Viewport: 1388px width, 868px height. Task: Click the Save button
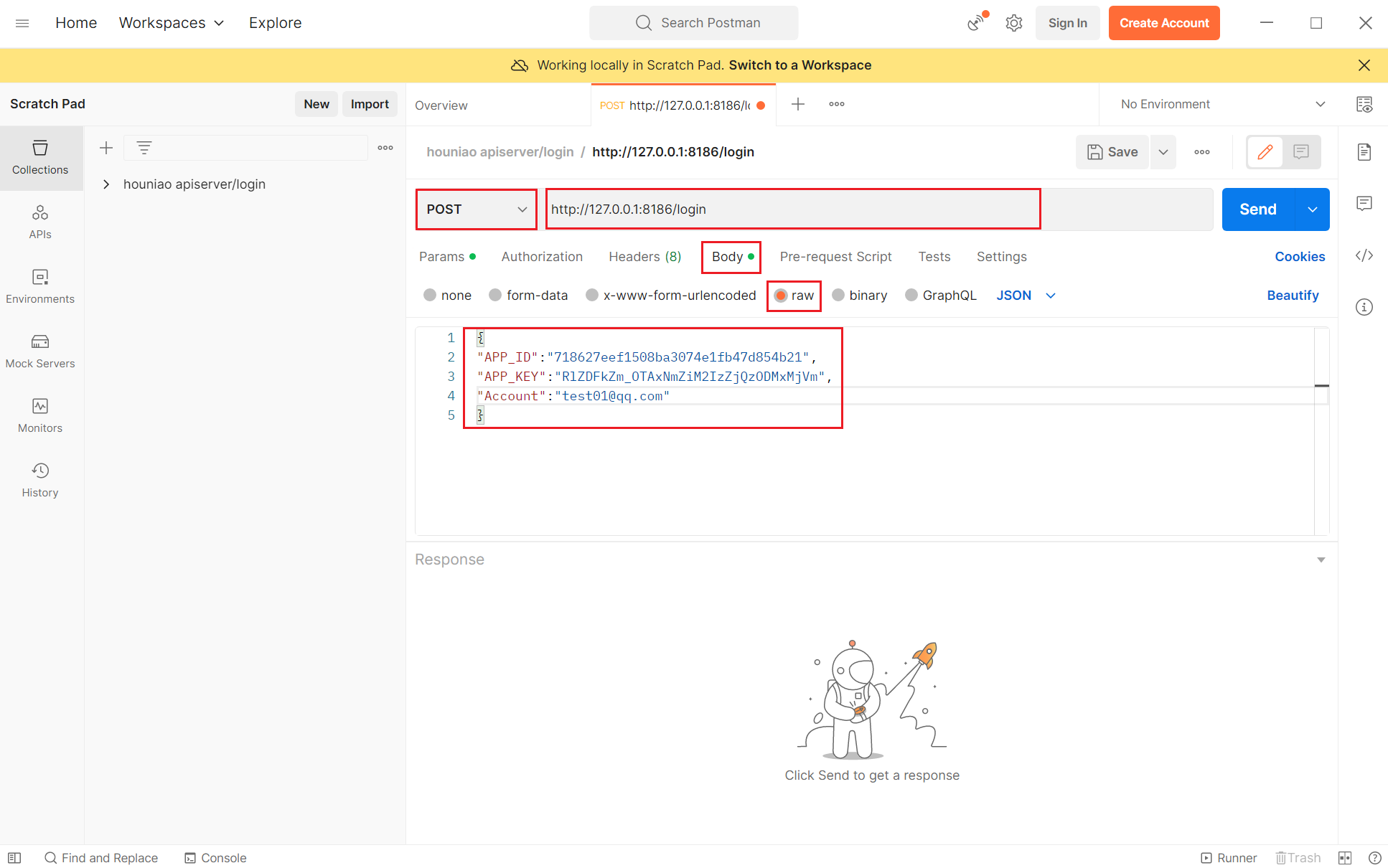click(1112, 152)
